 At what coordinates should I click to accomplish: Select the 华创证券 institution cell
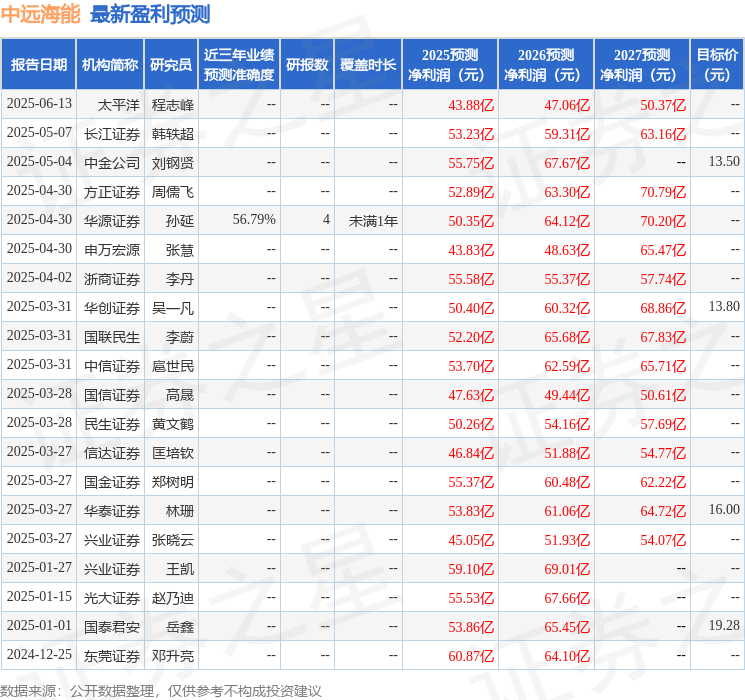[112, 308]
